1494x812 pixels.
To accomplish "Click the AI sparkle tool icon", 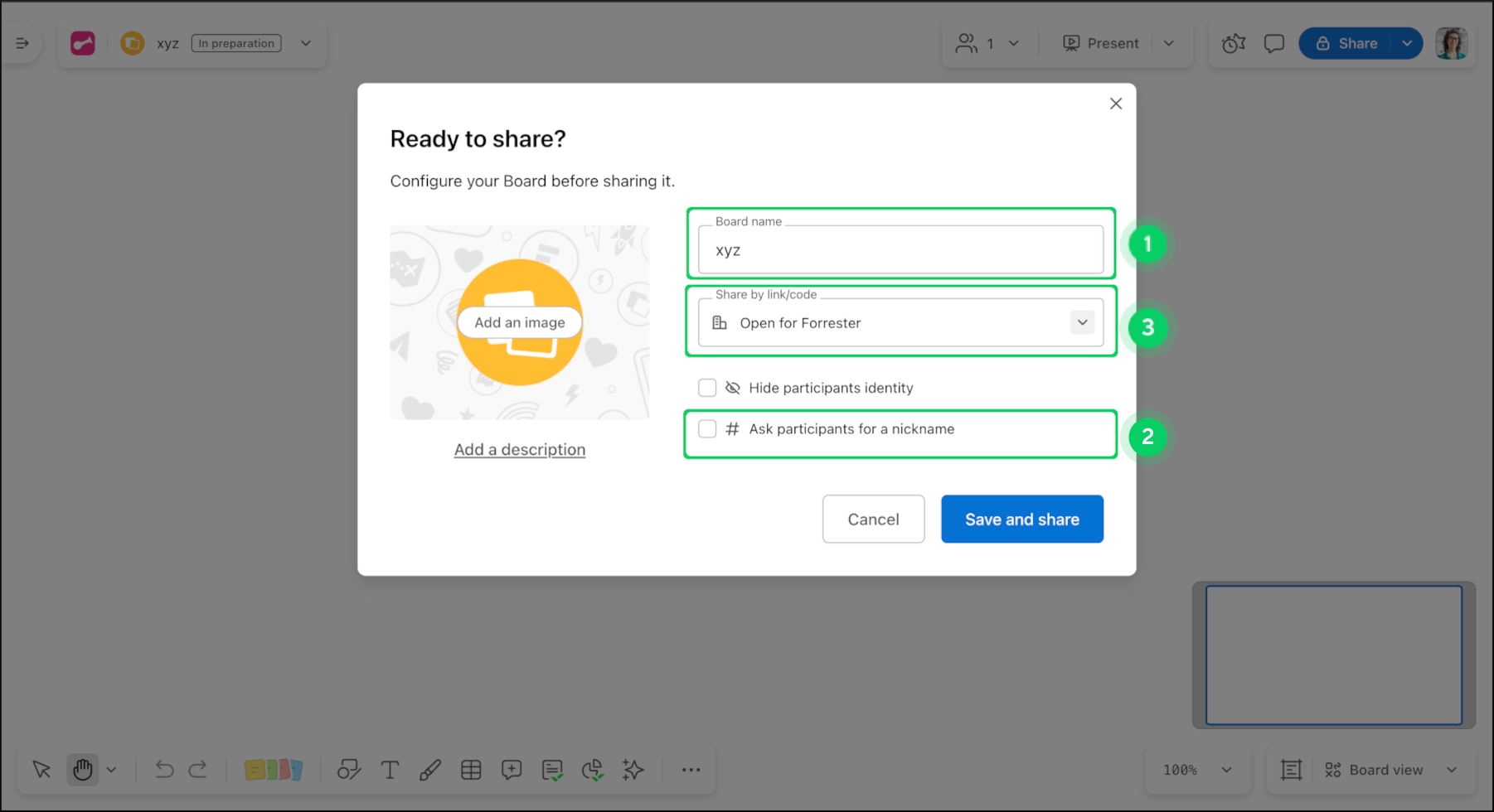I will [x=633, y=770].
